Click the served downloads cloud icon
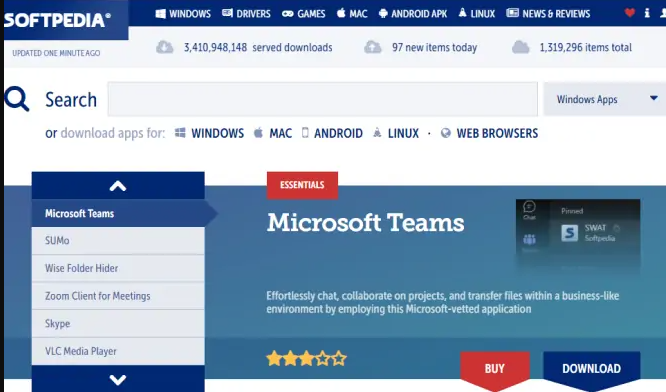Viewport: 666px width, 392px height. (164, 47)
